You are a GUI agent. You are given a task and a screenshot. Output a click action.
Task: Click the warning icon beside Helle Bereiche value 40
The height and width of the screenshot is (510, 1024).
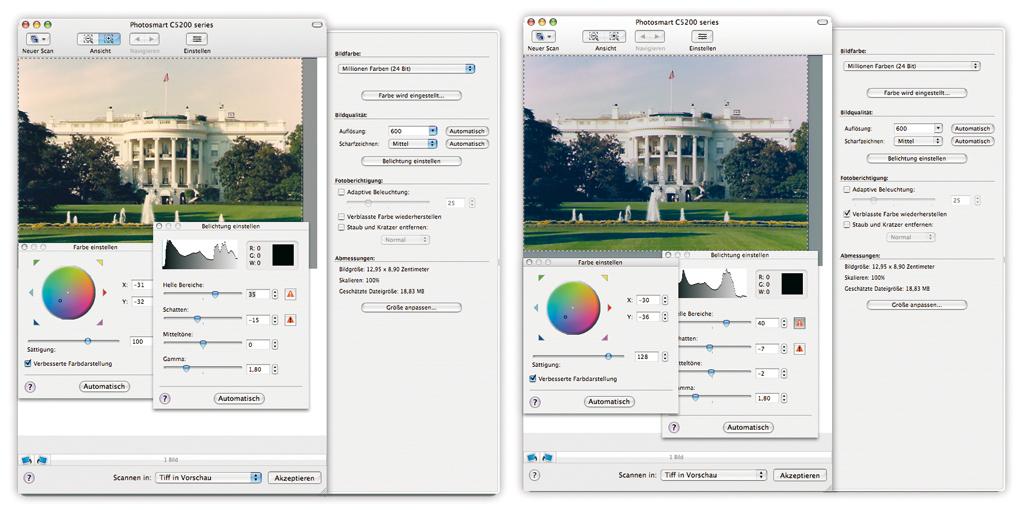coord(799,323)
